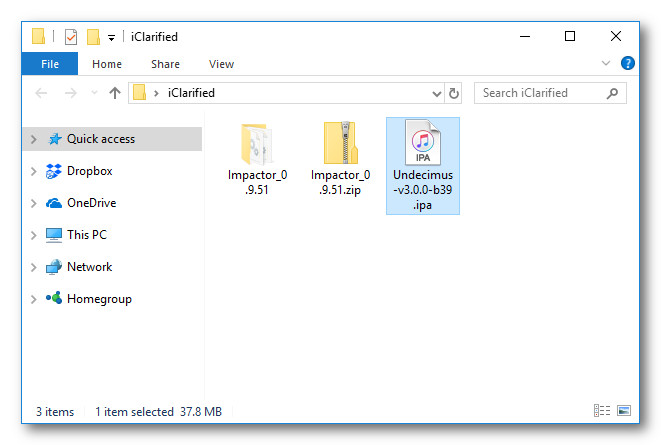Viewport: 661px width, 445px height.
Task: Open the Help question mark icon
Action: (628, 63)
